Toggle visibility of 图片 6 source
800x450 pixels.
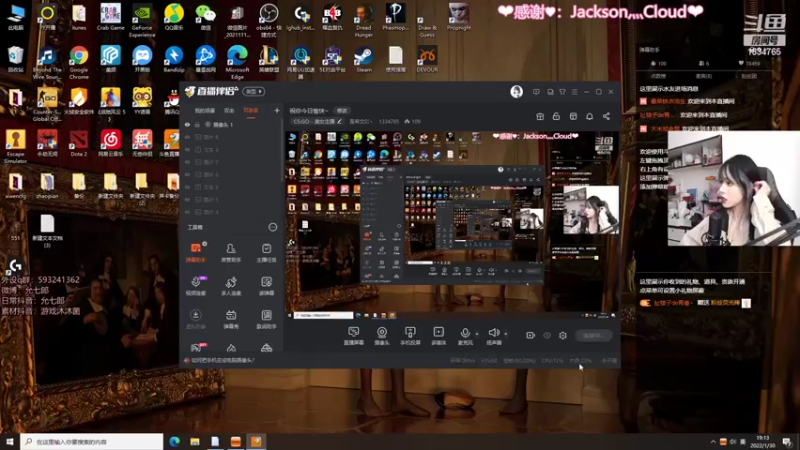point(187,174)
